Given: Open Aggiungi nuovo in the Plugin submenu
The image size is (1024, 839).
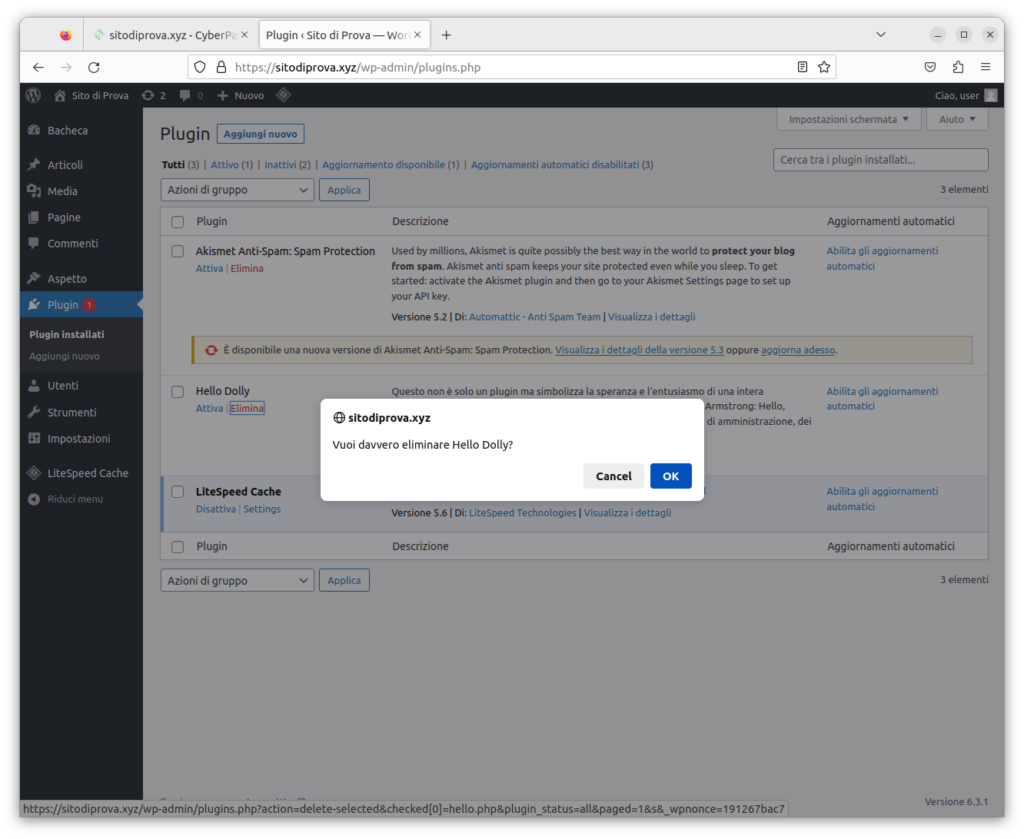Looking at the screenshot, I should coord(64,356).
